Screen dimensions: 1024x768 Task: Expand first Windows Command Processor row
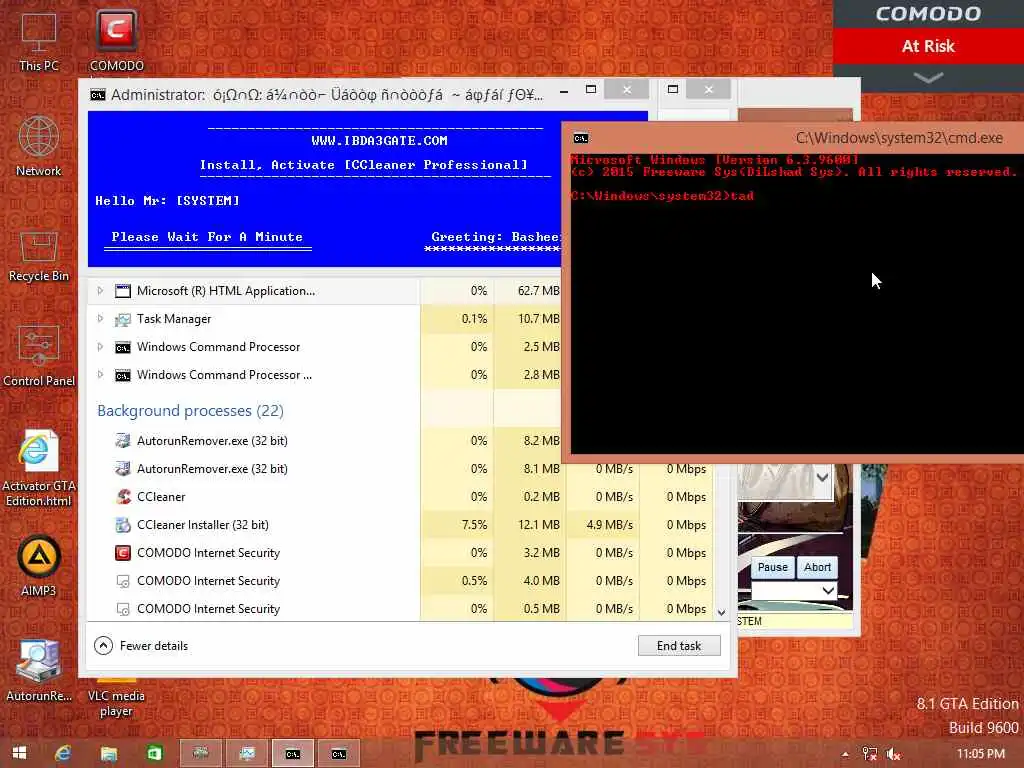100,347
